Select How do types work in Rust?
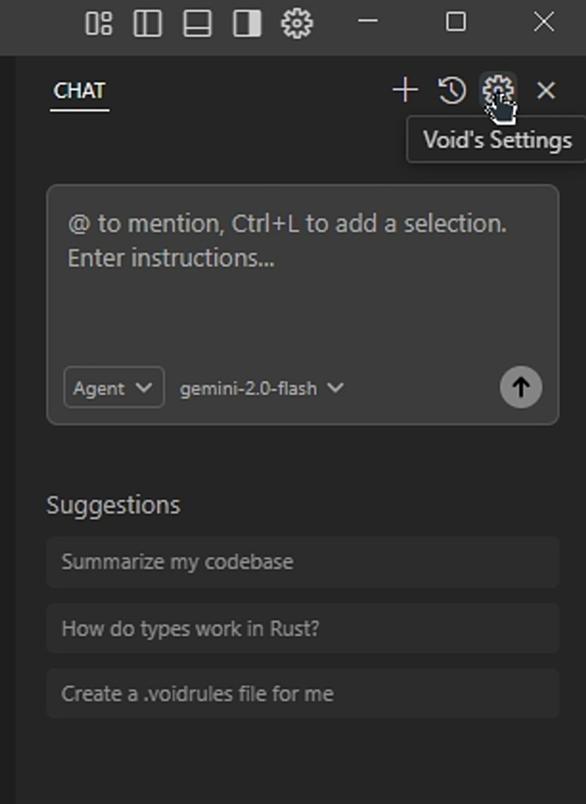Image resolution: width=586 pixels, height=804 pixels. point(302,628)
